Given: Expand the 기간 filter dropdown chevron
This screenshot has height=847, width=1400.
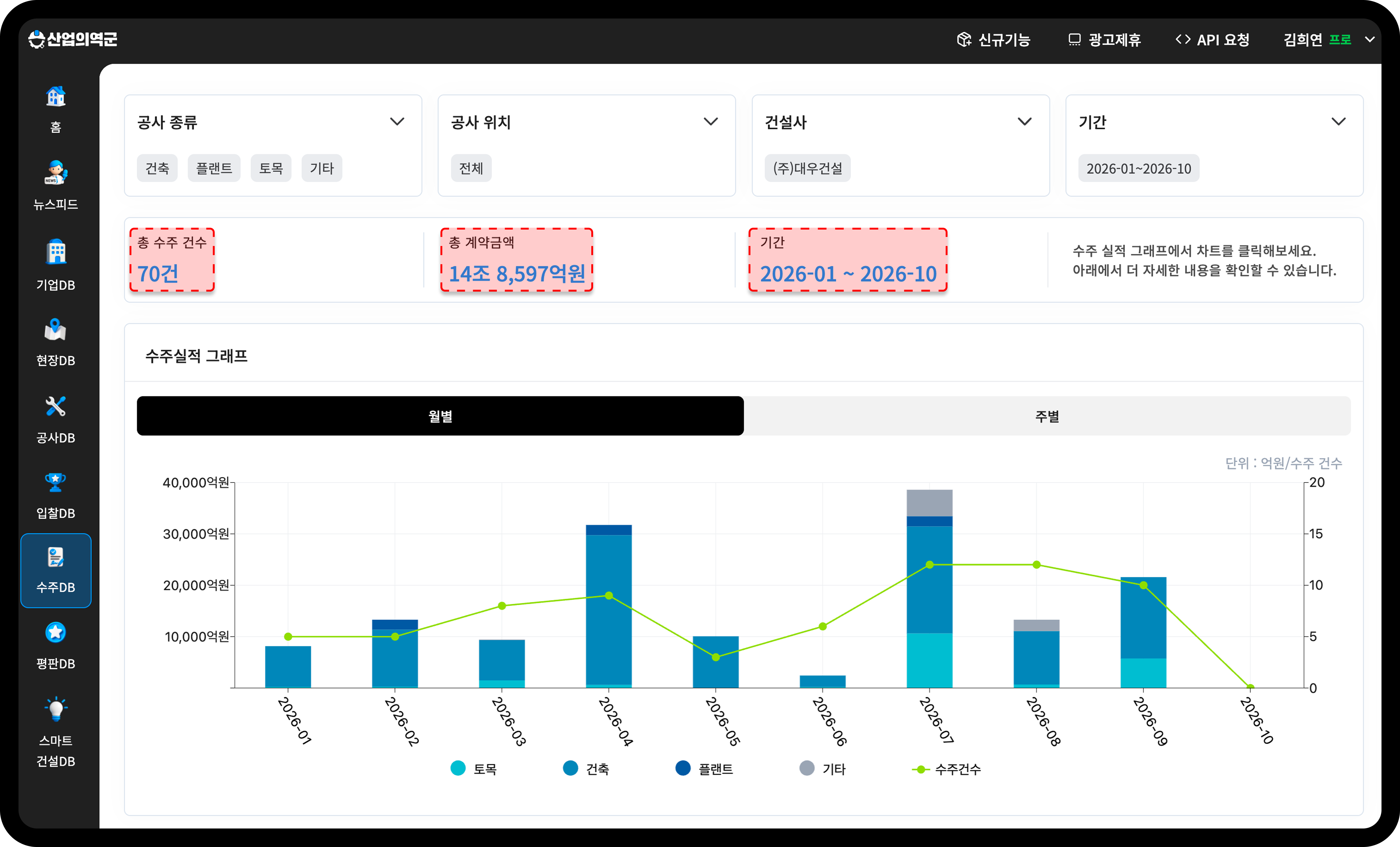Looking at the screenshot, I should (x=1339, y=122).
